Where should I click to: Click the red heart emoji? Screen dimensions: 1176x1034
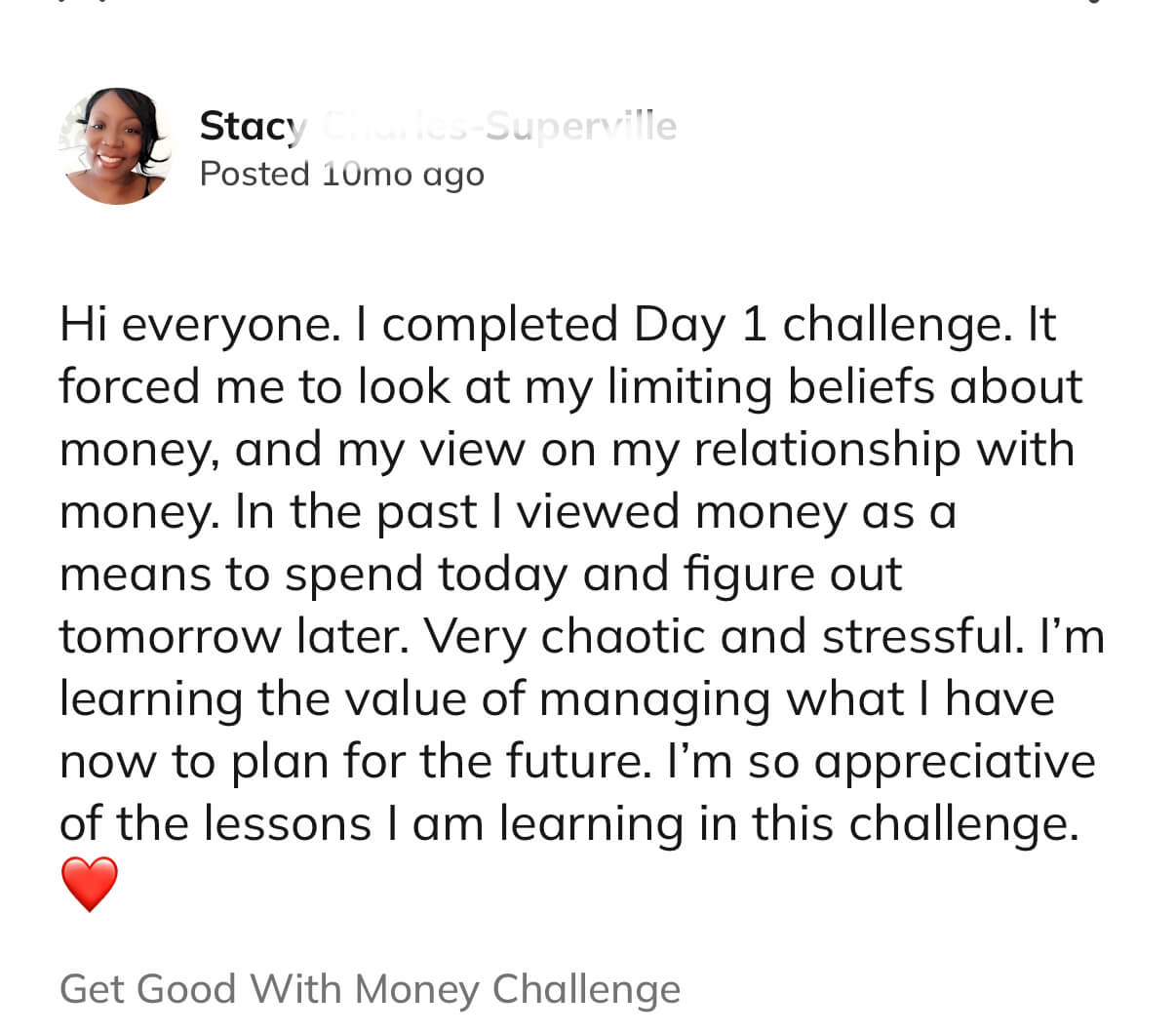pyautogui.click(x=90, y=884)
